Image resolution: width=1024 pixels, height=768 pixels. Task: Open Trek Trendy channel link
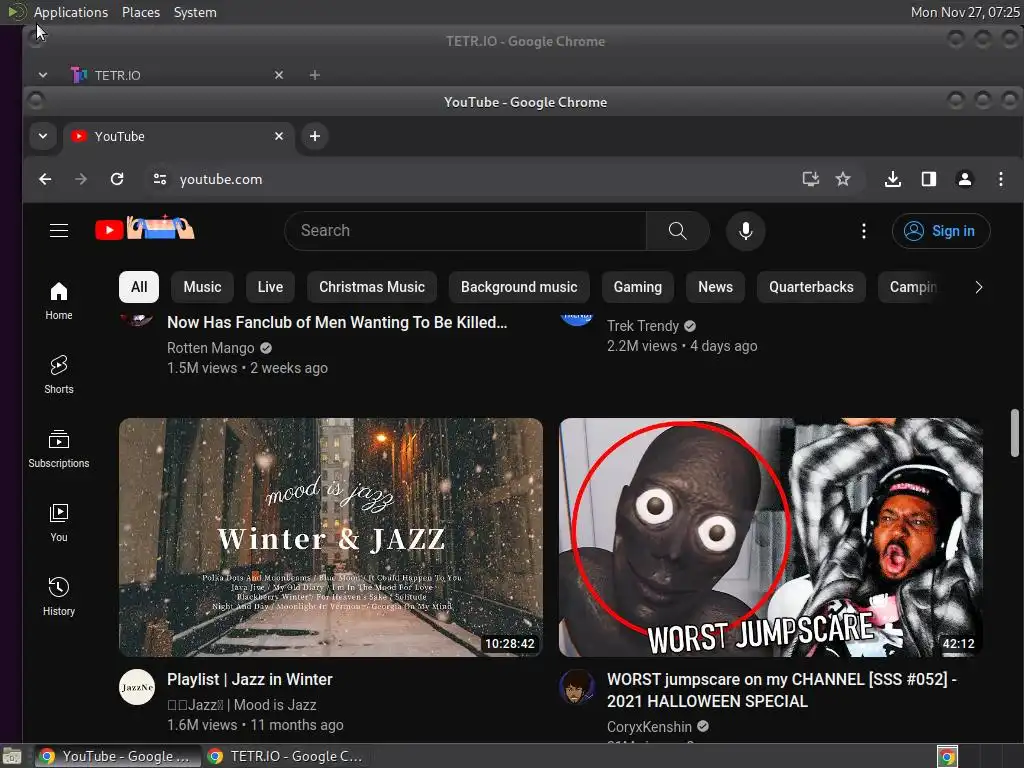point(643,326)
